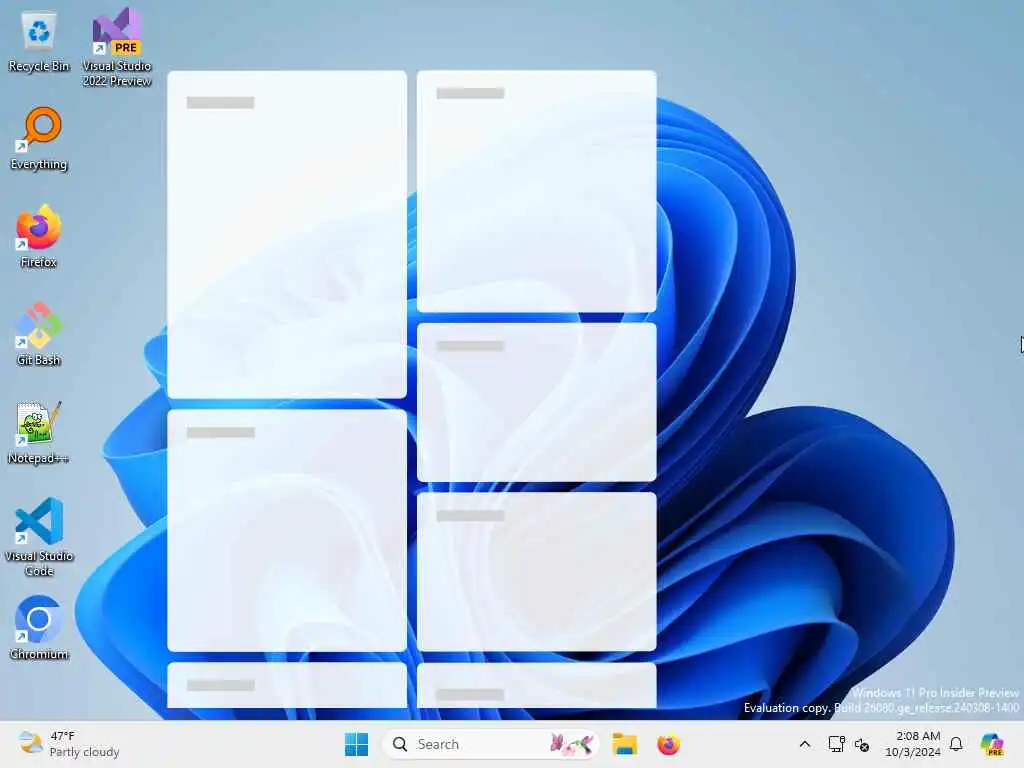Screen dimensions: 1024x768
Task: Open the clock showing 2:08 AM
Action: pos(912,744)
